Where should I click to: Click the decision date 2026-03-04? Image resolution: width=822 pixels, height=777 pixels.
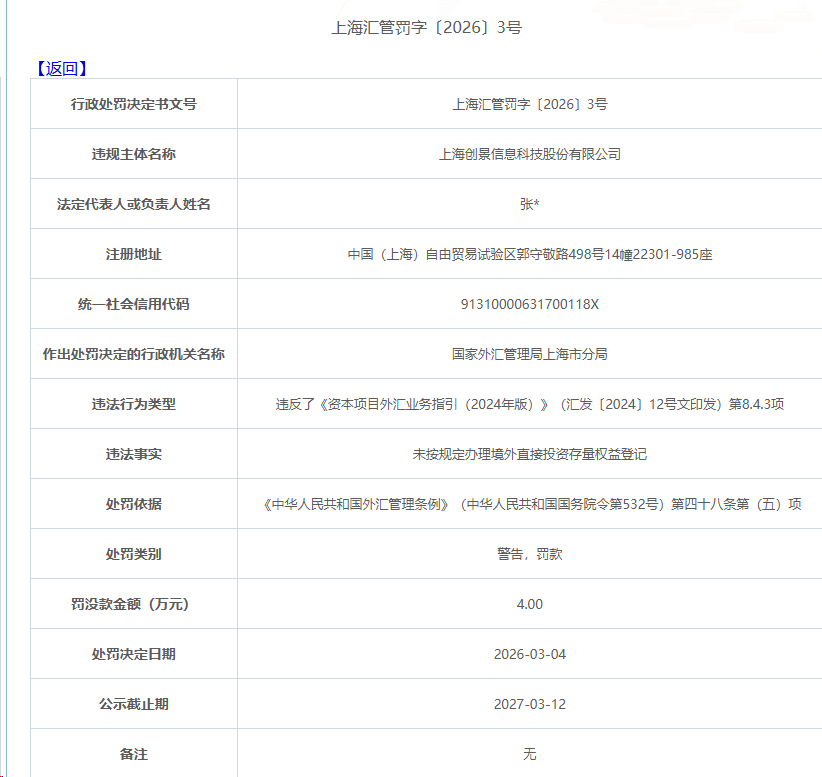coord(529,654)
